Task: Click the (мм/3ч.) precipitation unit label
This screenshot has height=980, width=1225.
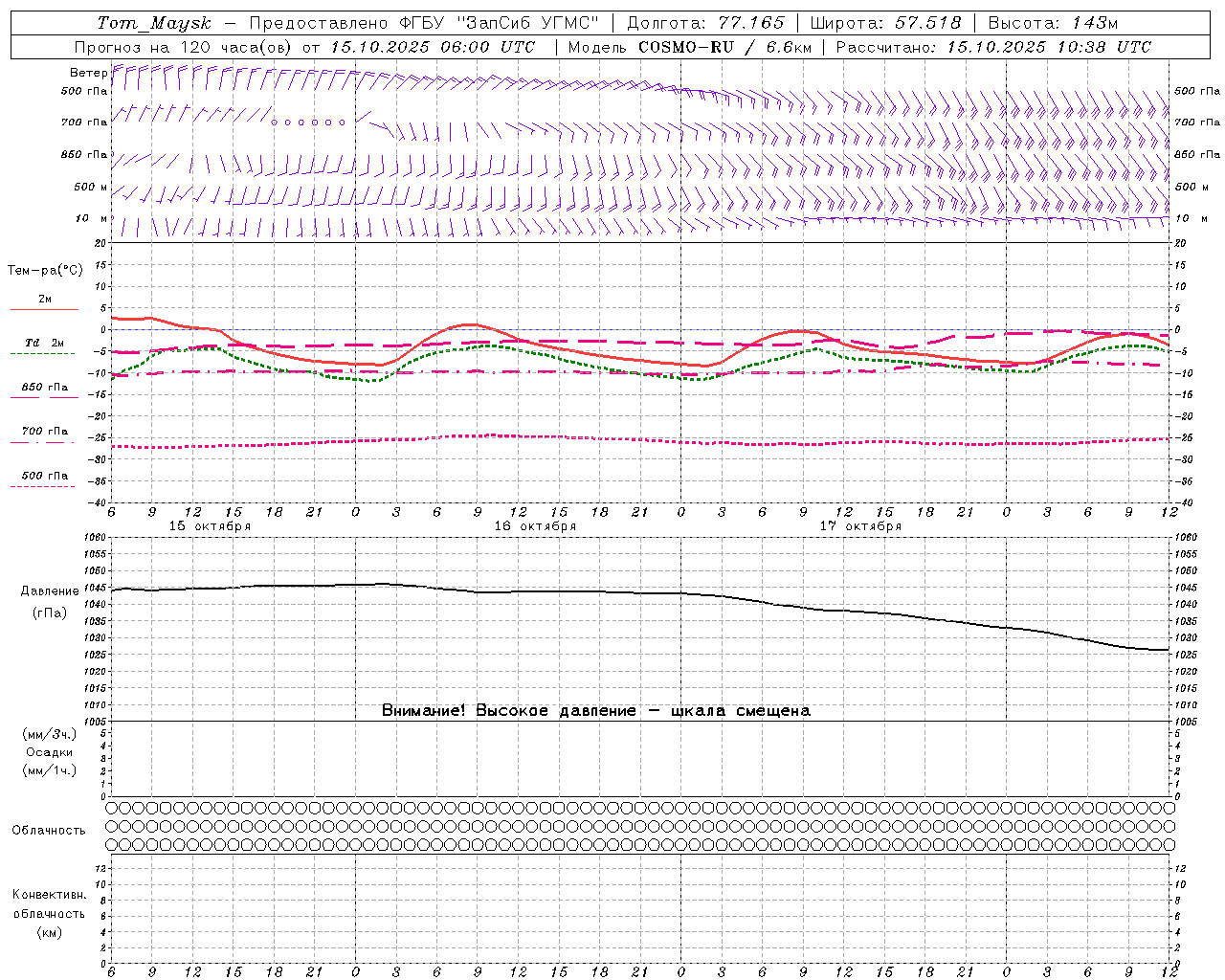Action: [x=50, y=734]
